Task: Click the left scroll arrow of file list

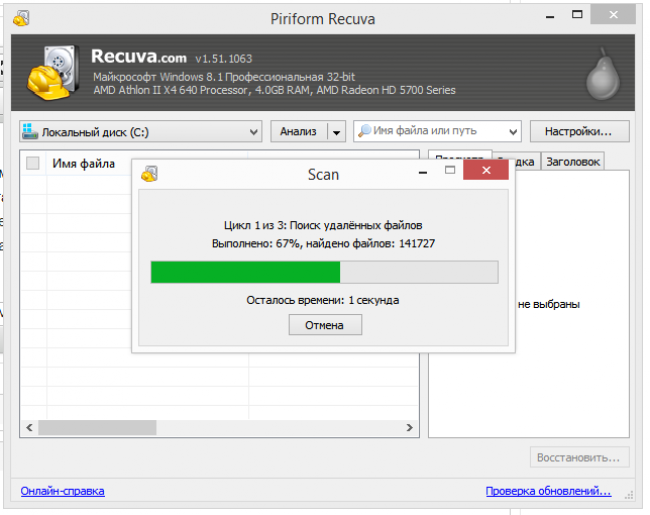Action: coord(29,428)
